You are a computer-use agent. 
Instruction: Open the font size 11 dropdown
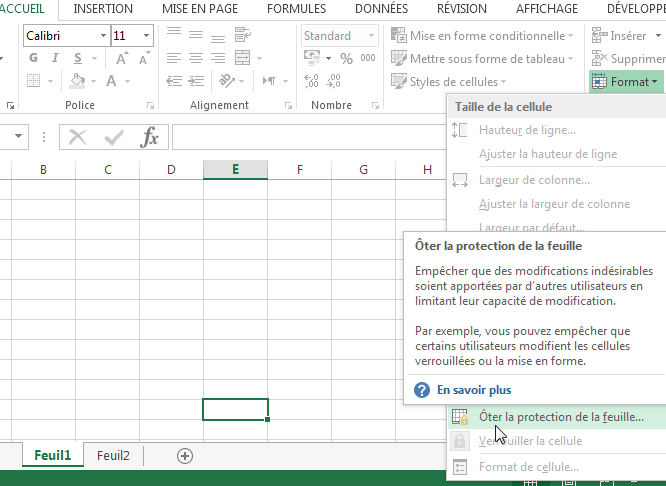coord(147,36)
